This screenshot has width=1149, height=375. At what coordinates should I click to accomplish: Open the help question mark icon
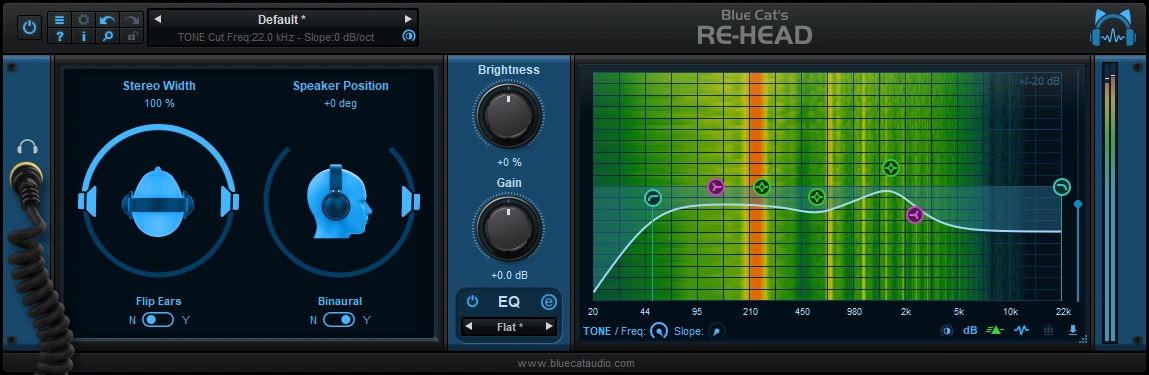point(59,36)
